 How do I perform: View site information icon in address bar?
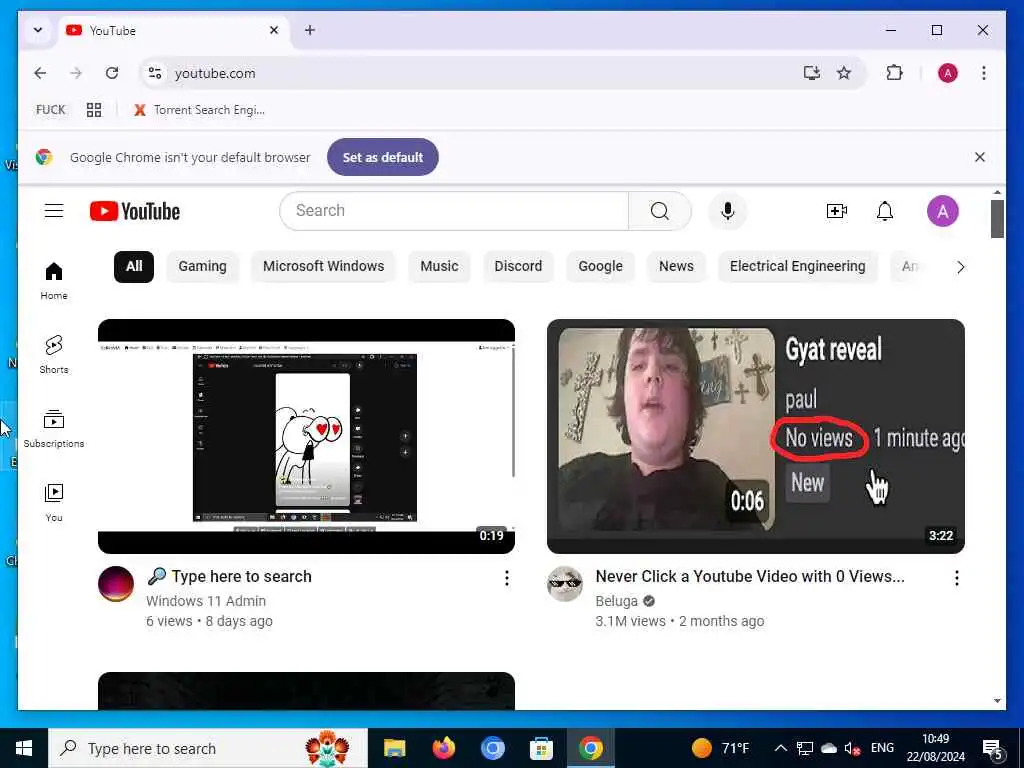pyautogui.click(x=155, y=73)
